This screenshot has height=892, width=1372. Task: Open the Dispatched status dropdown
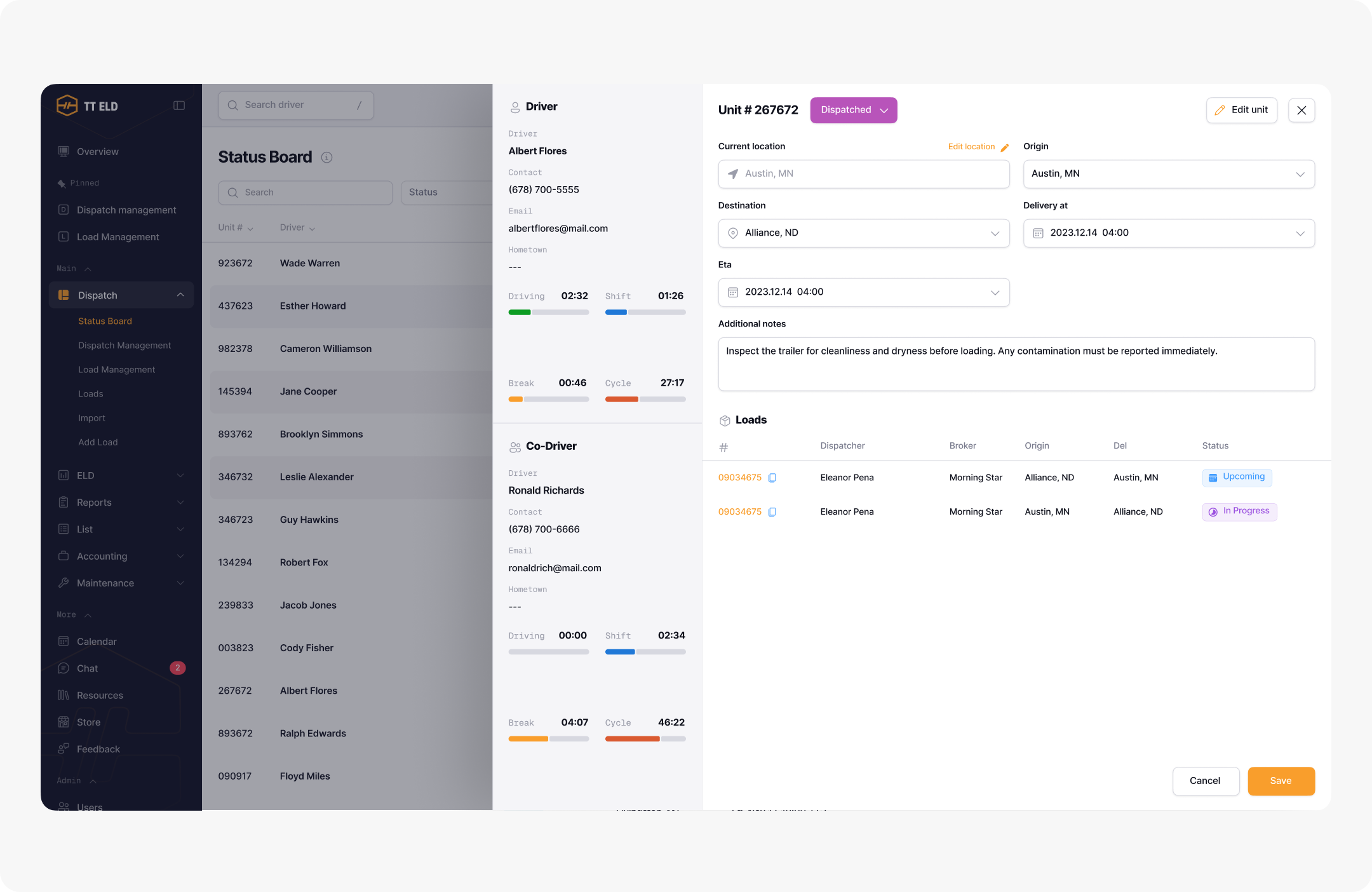click(x=854, y=111)
